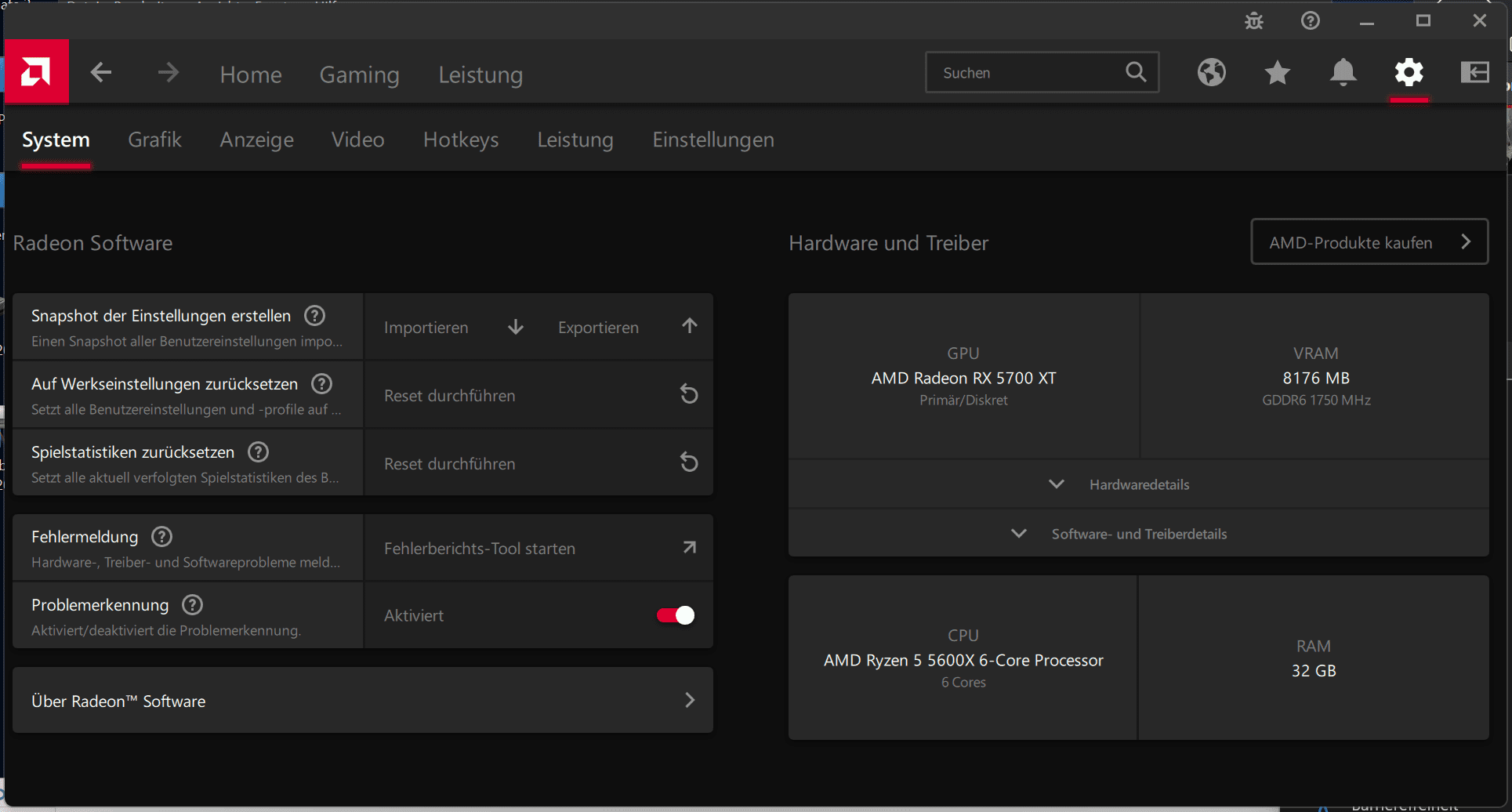
Task: Click the Aktiviert status text
Action: click(x=413, y=615)
